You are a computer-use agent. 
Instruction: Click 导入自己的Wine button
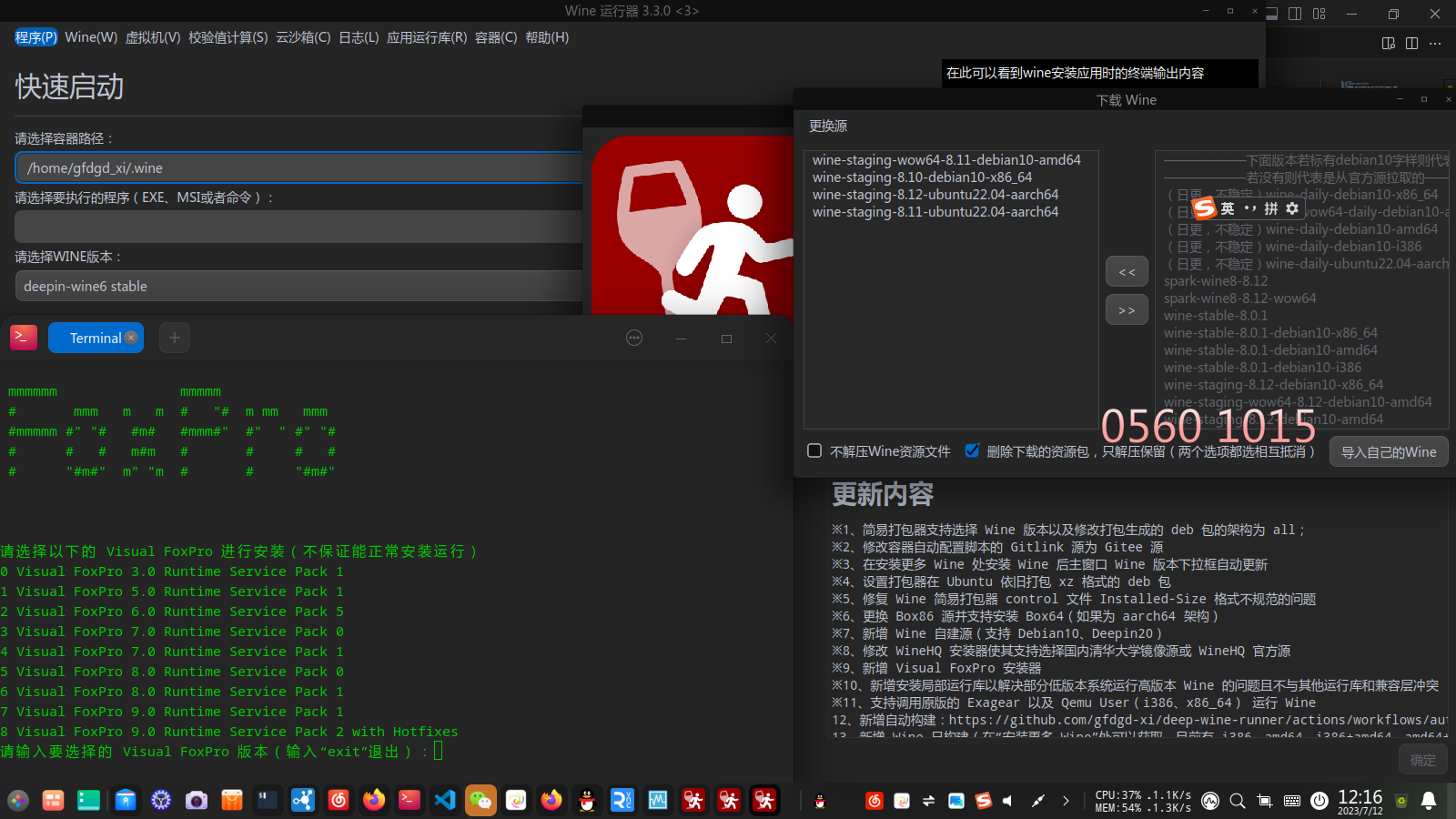pos(1389,451)
